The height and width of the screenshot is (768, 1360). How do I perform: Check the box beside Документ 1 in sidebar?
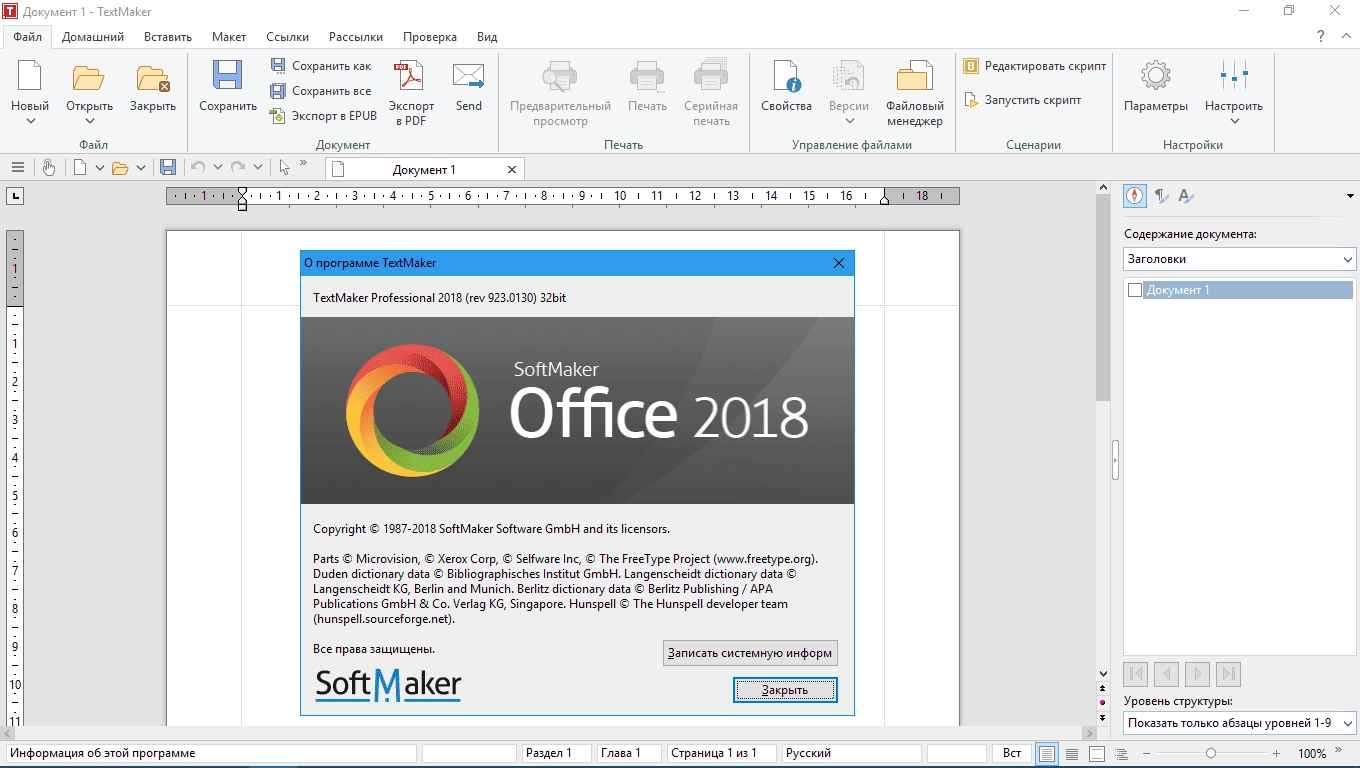click(1135, 290)
